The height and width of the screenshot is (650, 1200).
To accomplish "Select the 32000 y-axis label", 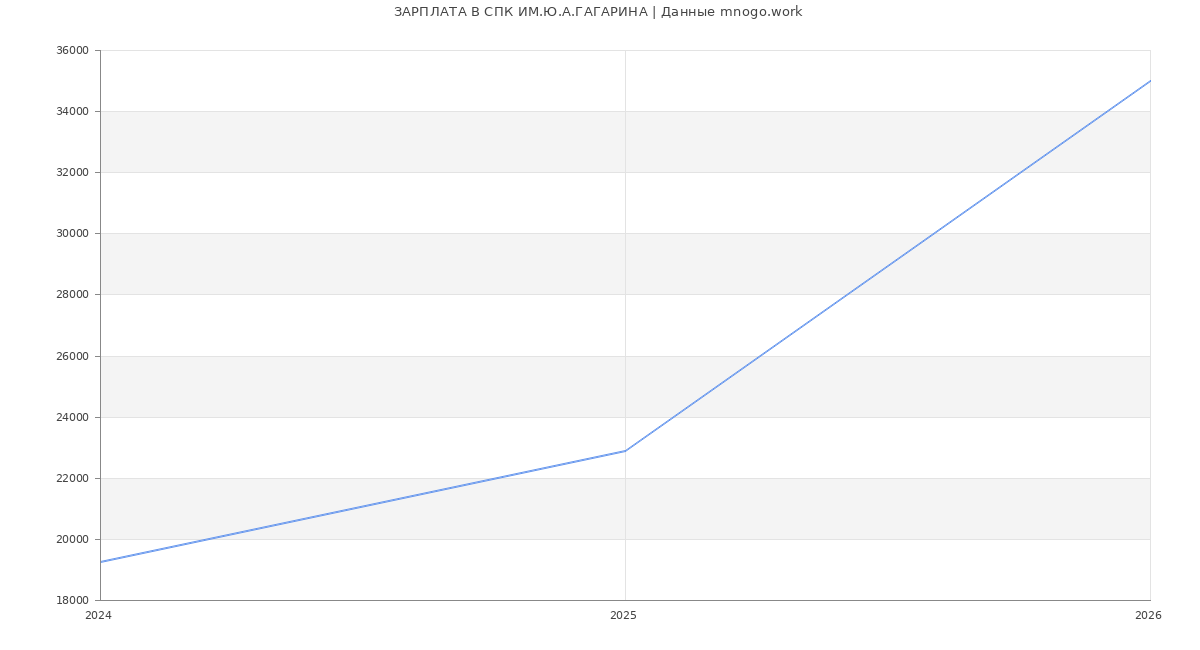I will click(x=72, y=173).
